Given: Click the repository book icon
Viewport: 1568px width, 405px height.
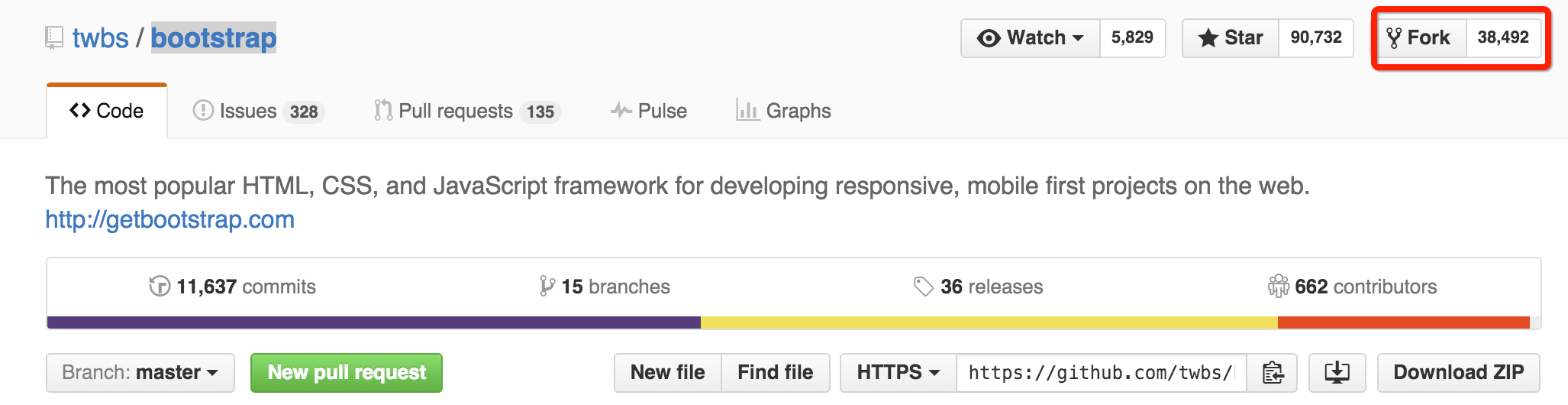Looking at the screenshot, I should point(53,37).
